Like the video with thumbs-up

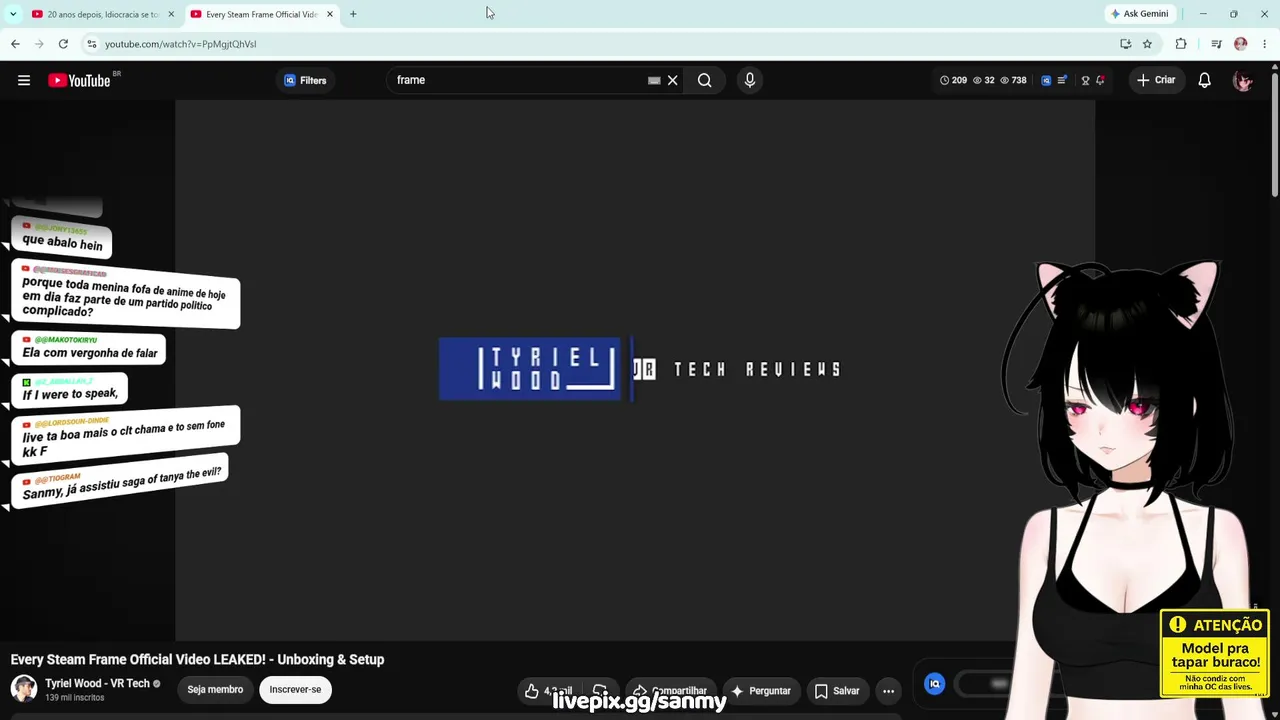(x=548, y=691)
